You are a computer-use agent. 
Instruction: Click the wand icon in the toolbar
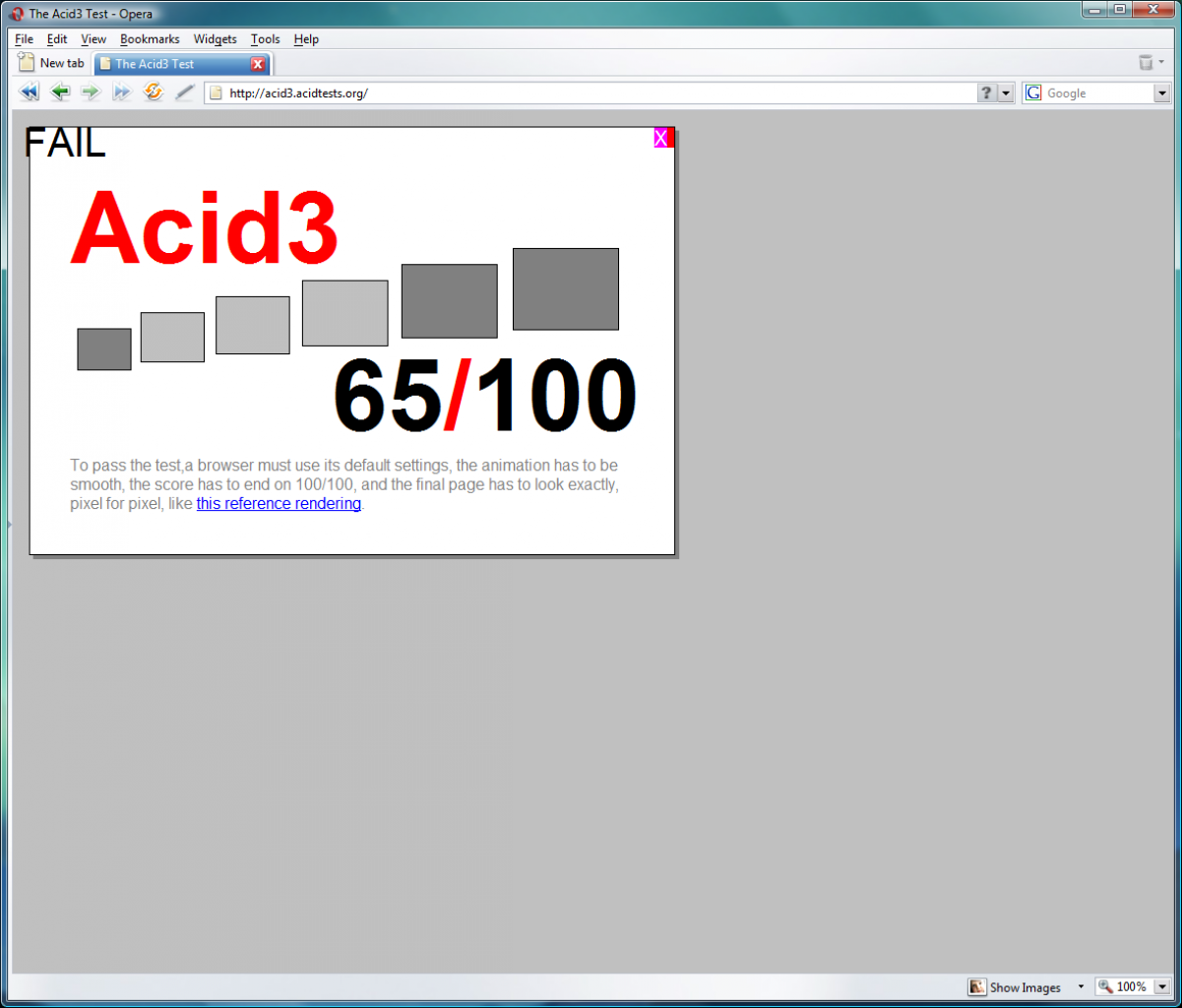[x=184, y=93]
